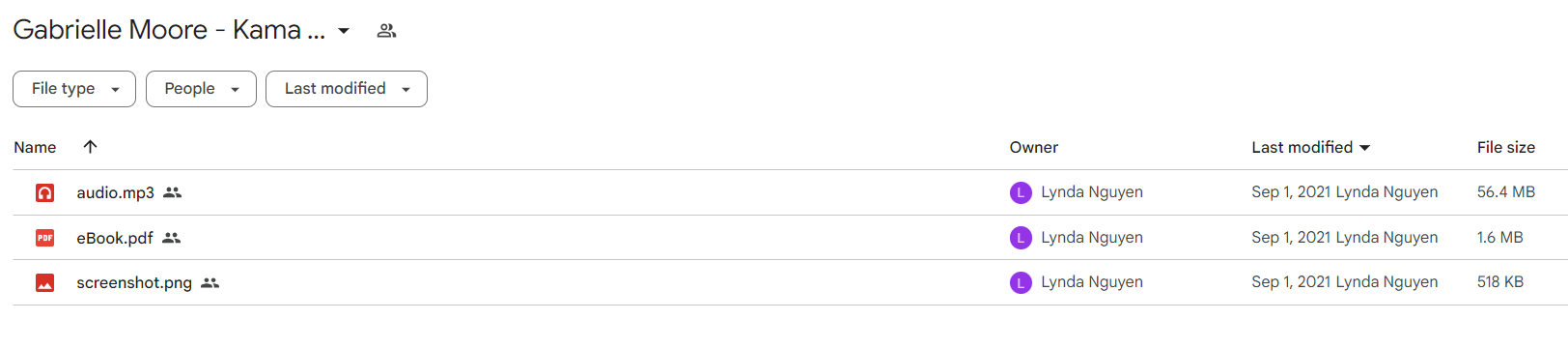The width and height of the screenshot is (1568, 349).
Task: Click the shared icon next to screenshot.png
Action: (x=210, y=283)
